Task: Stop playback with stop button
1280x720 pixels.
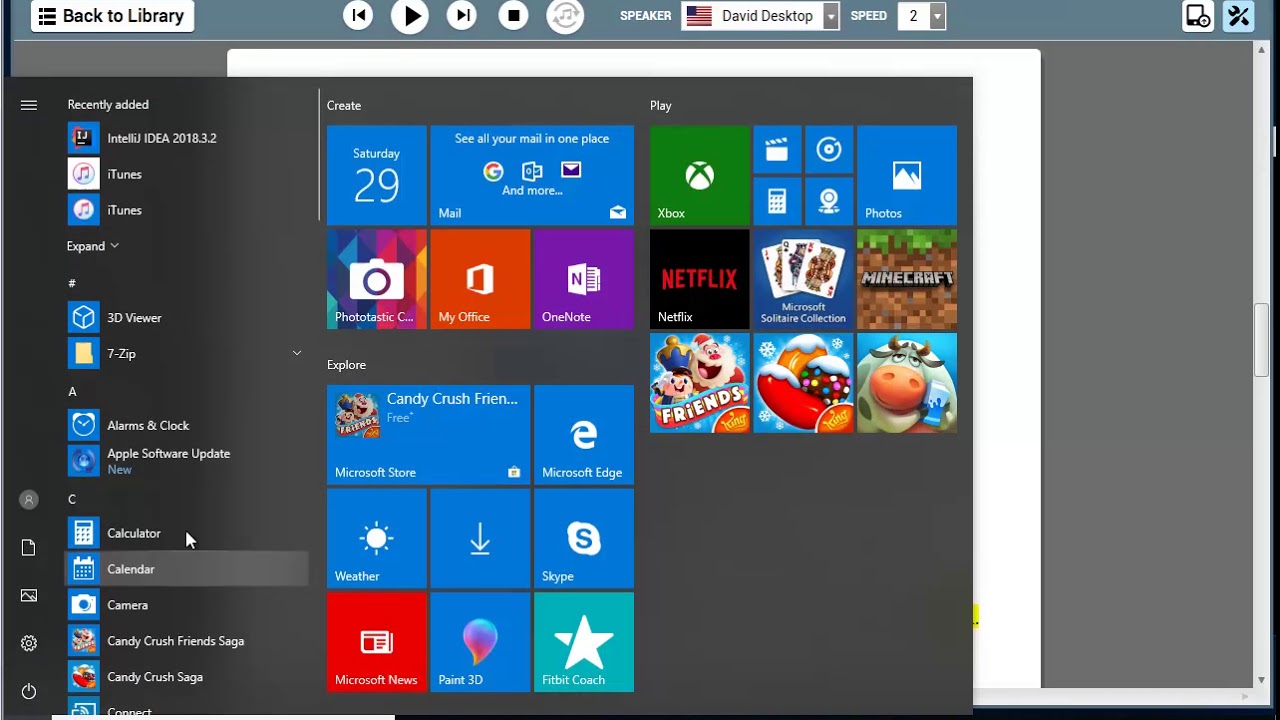Action: [x=514, y=15]
